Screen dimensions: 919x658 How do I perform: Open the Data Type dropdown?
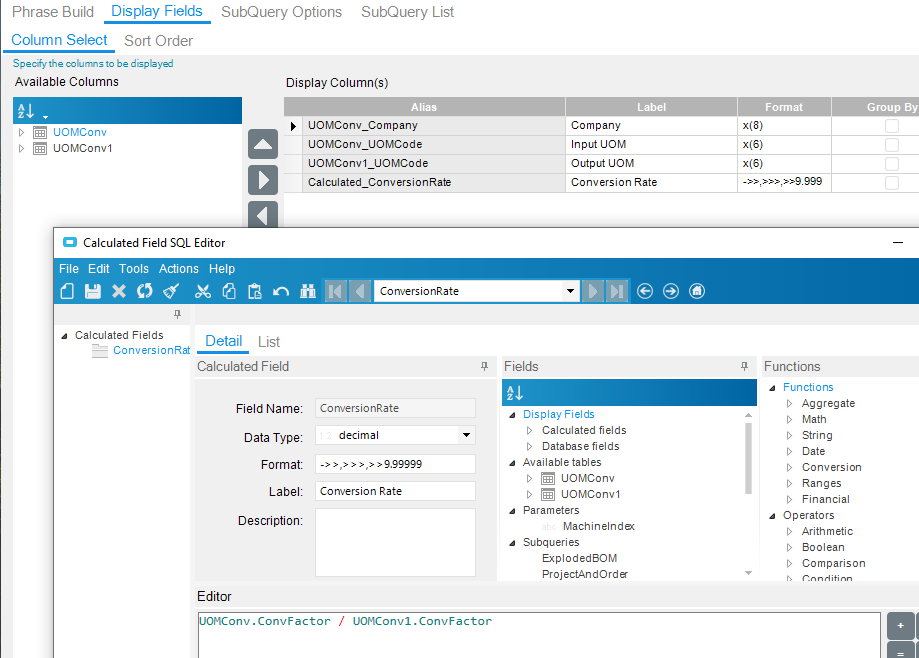466,435
